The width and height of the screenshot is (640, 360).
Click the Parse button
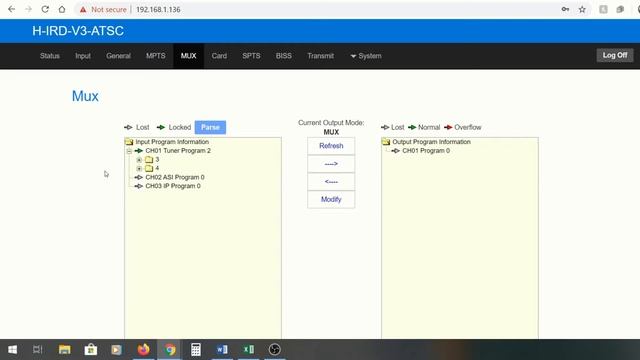click(210, 127)
